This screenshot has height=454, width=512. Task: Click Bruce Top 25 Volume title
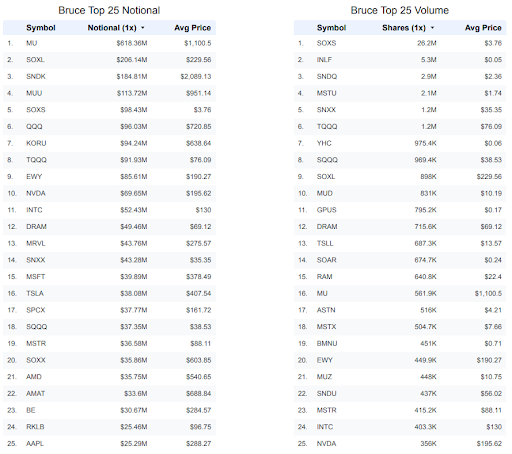(400, 10)
